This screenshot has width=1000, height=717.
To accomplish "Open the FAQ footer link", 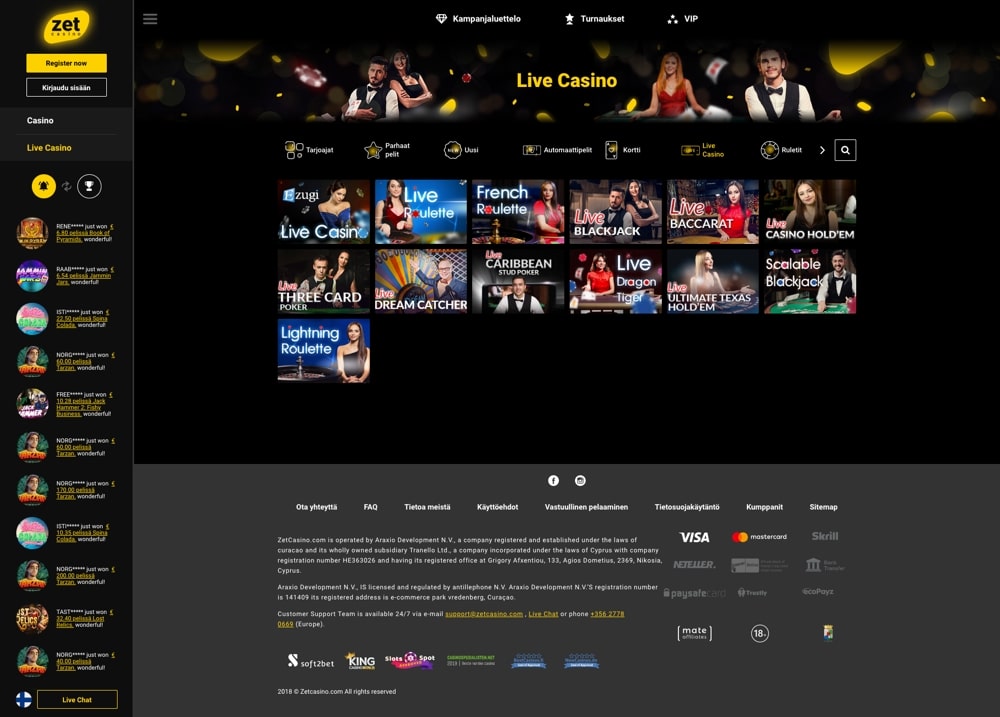I will tap(371, 507).
